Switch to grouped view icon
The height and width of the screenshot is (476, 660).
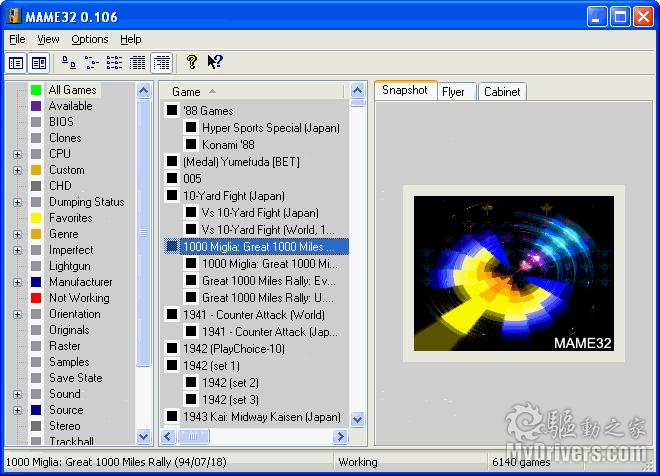coord(161,62)
